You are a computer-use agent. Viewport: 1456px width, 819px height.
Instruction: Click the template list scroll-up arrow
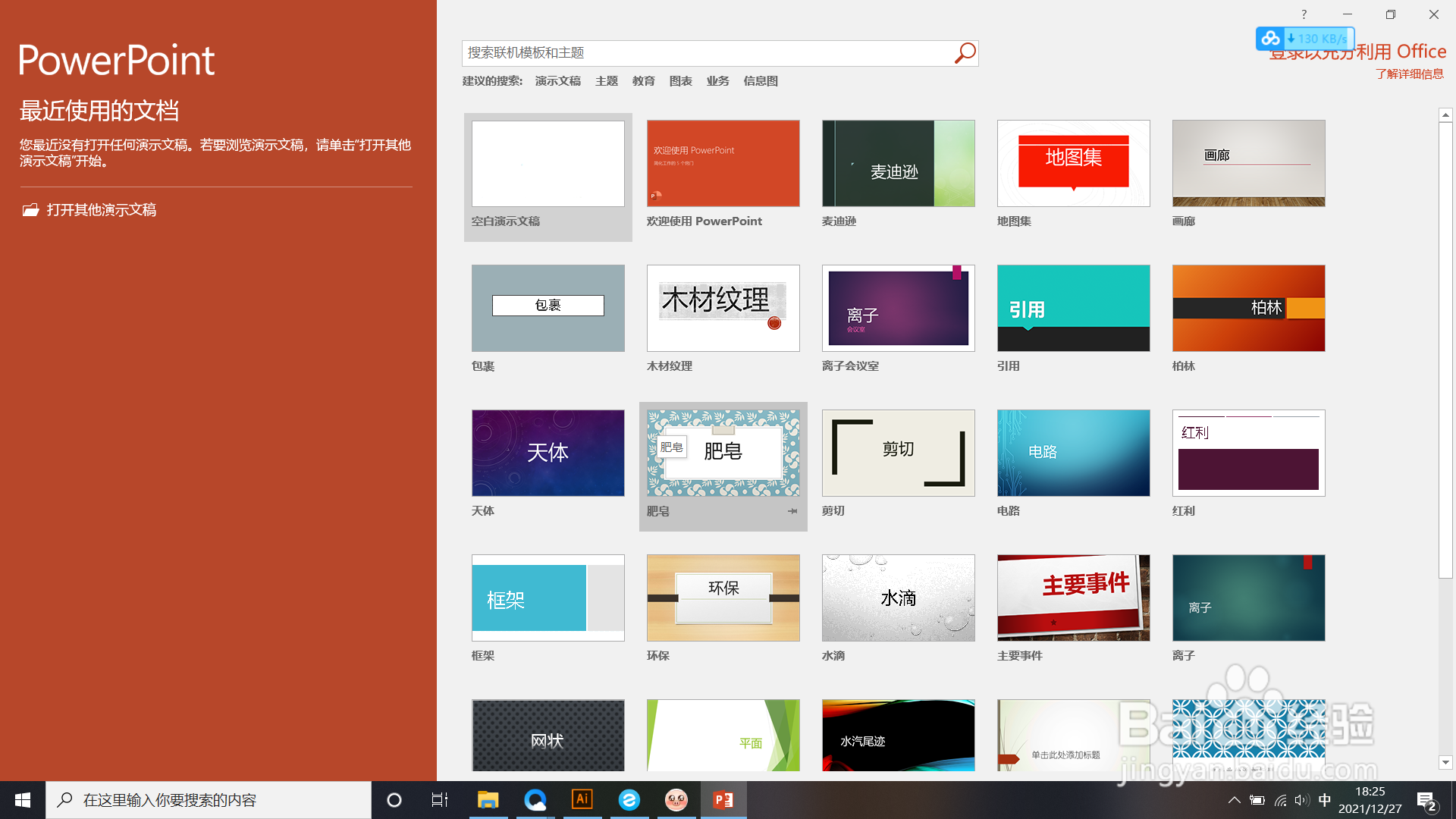1445,115
